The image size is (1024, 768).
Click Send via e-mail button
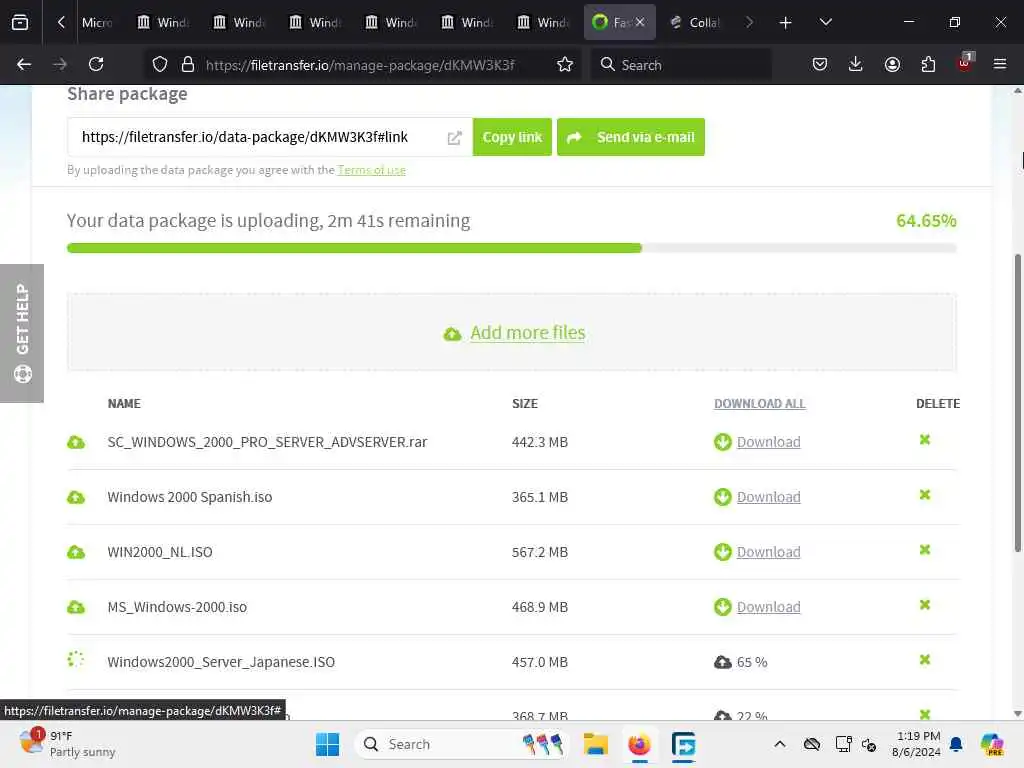click(x=631, y=137)
